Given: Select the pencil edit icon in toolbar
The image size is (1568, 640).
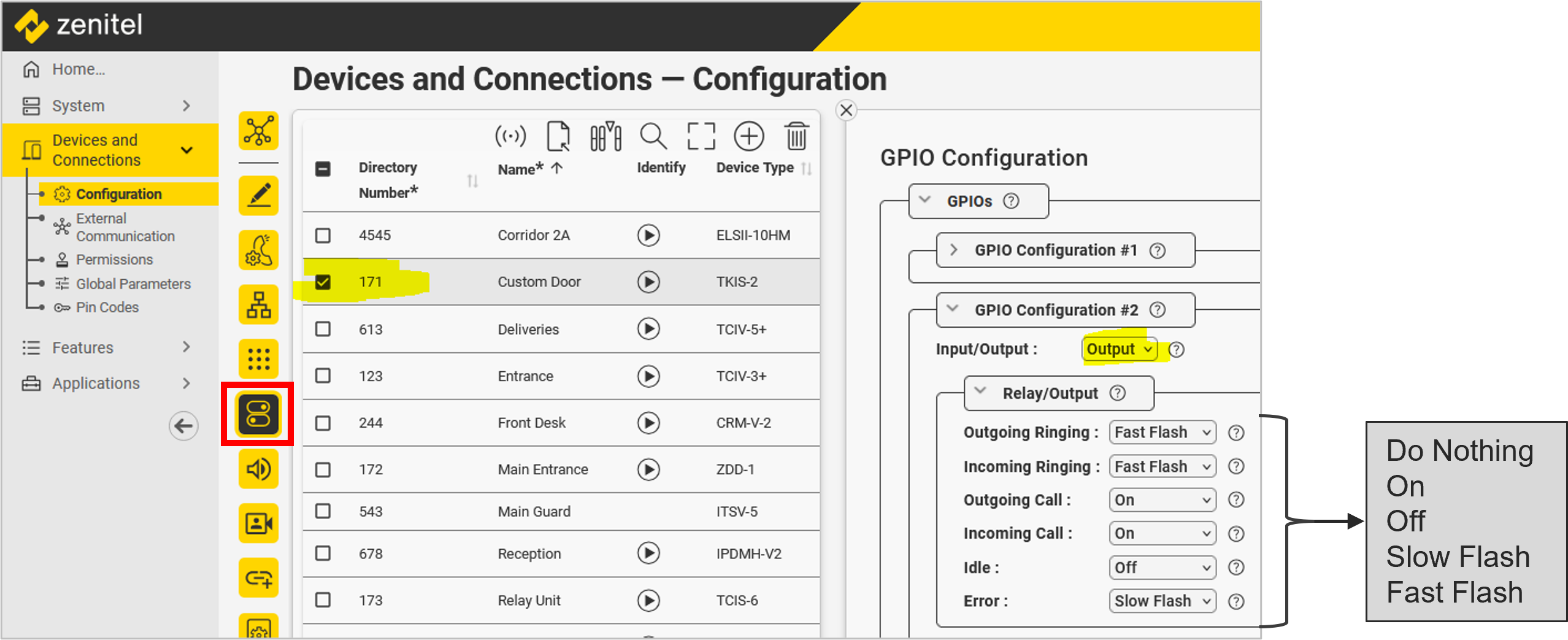Looking at the screenshot, I should click(258, 196).
